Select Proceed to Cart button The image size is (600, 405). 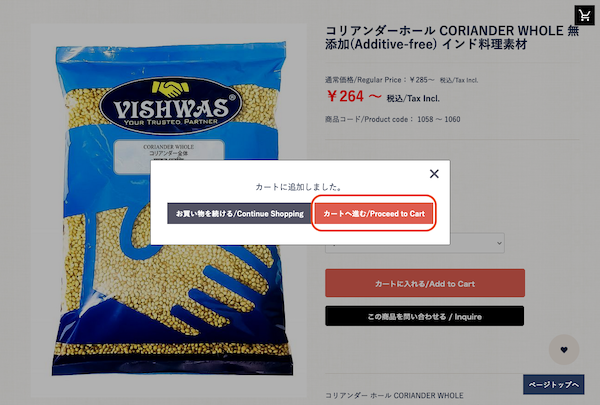[374, 214]
